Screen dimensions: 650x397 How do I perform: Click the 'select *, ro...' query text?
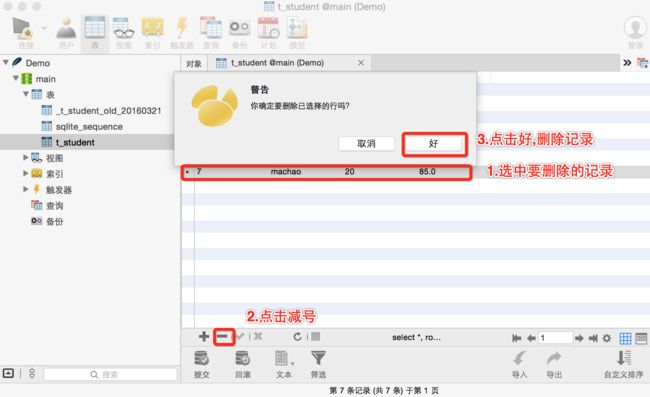point(416,337)
